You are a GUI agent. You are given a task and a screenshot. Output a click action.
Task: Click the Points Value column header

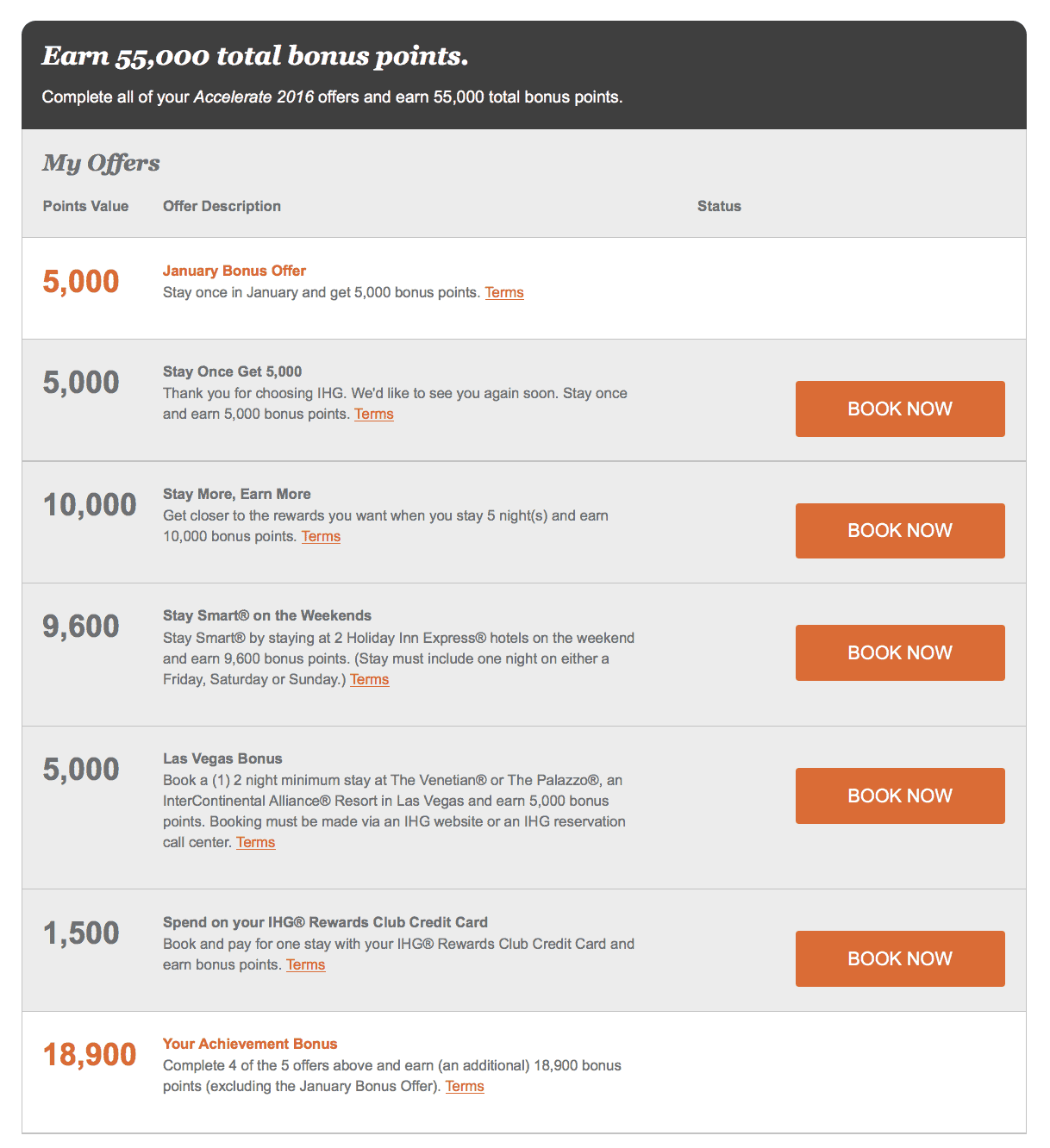(x=85, y=206)
